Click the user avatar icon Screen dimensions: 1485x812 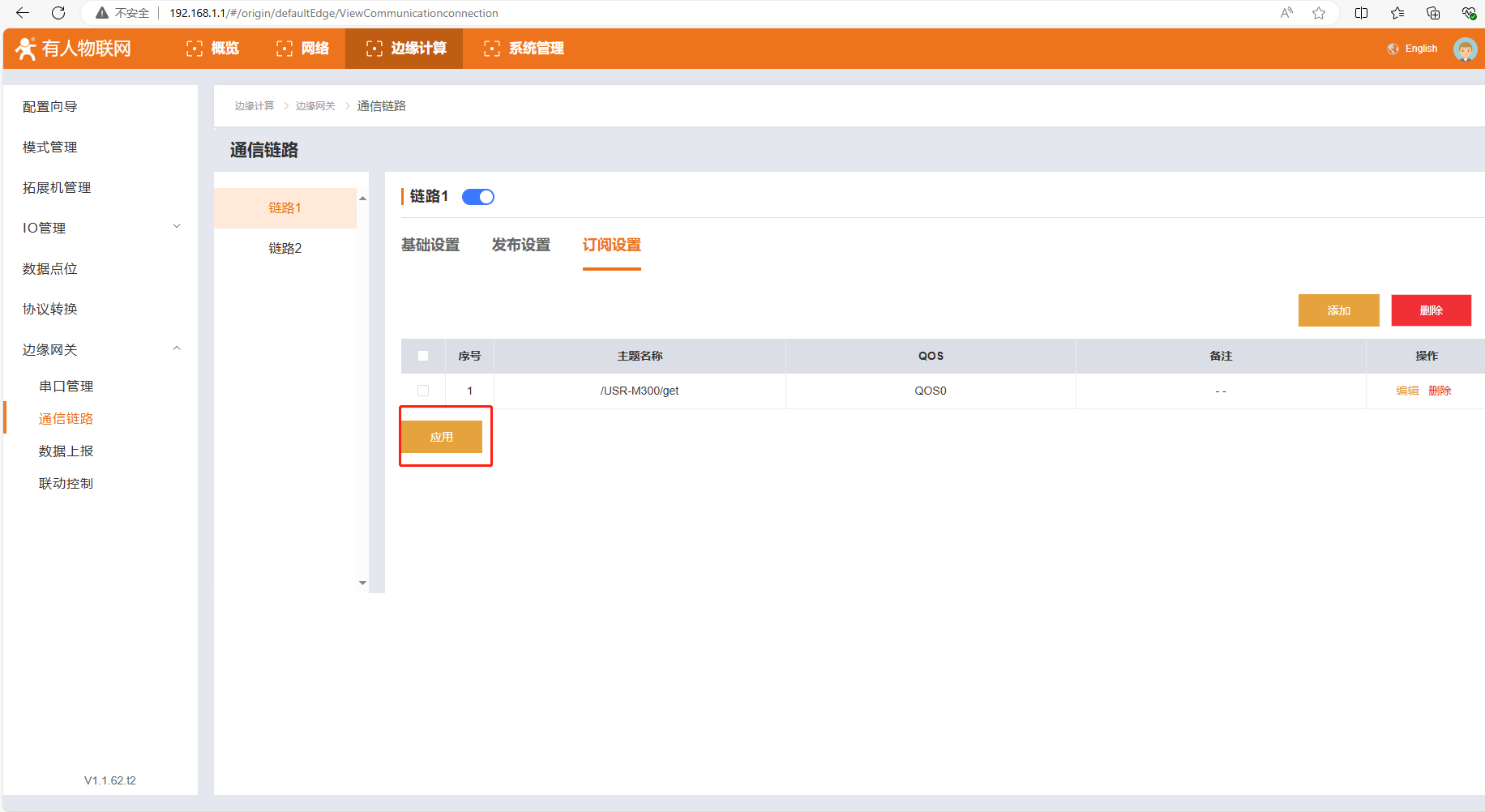tap(1465, 49)
